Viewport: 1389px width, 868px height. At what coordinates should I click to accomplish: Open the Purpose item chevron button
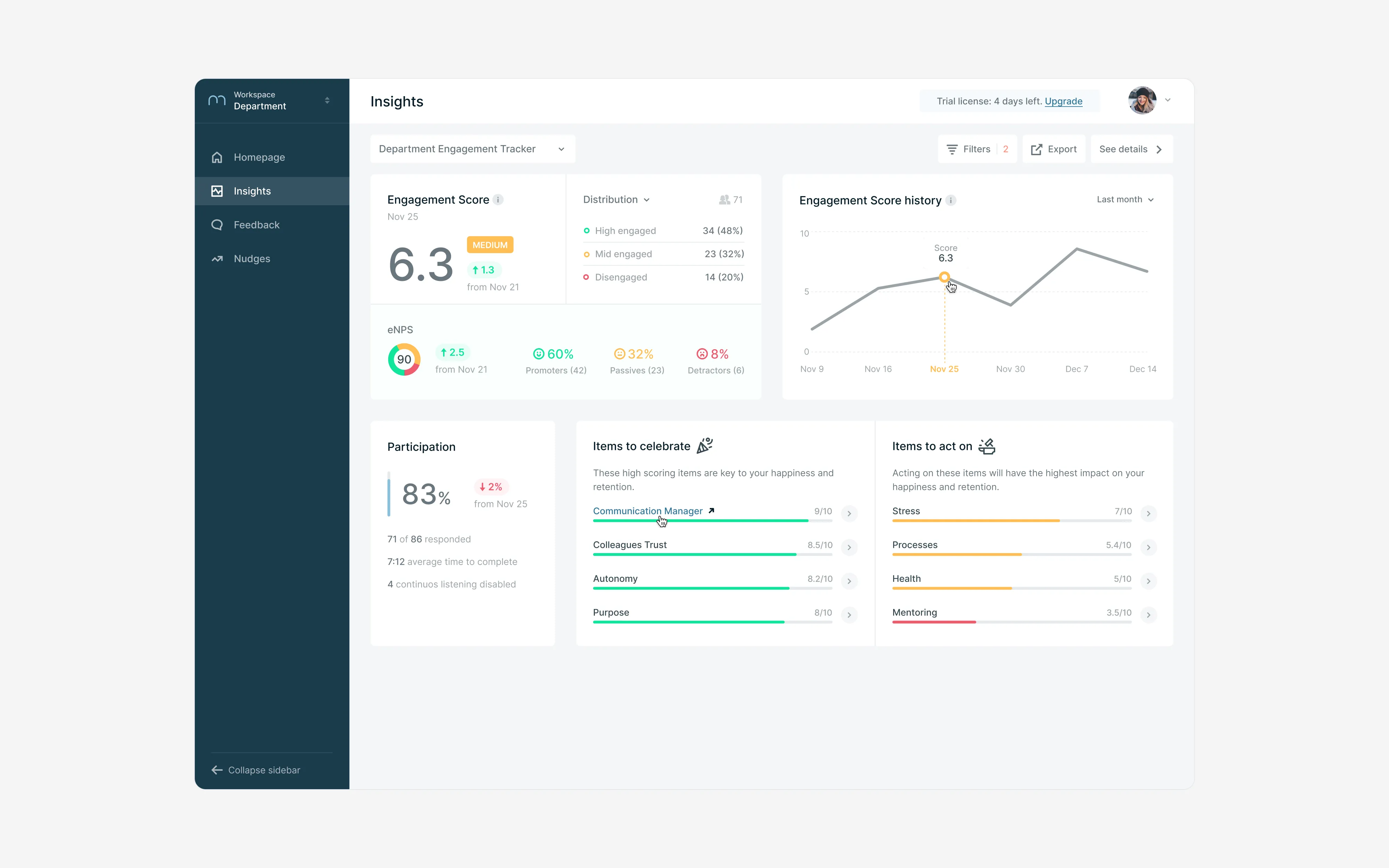click(849, 615)
